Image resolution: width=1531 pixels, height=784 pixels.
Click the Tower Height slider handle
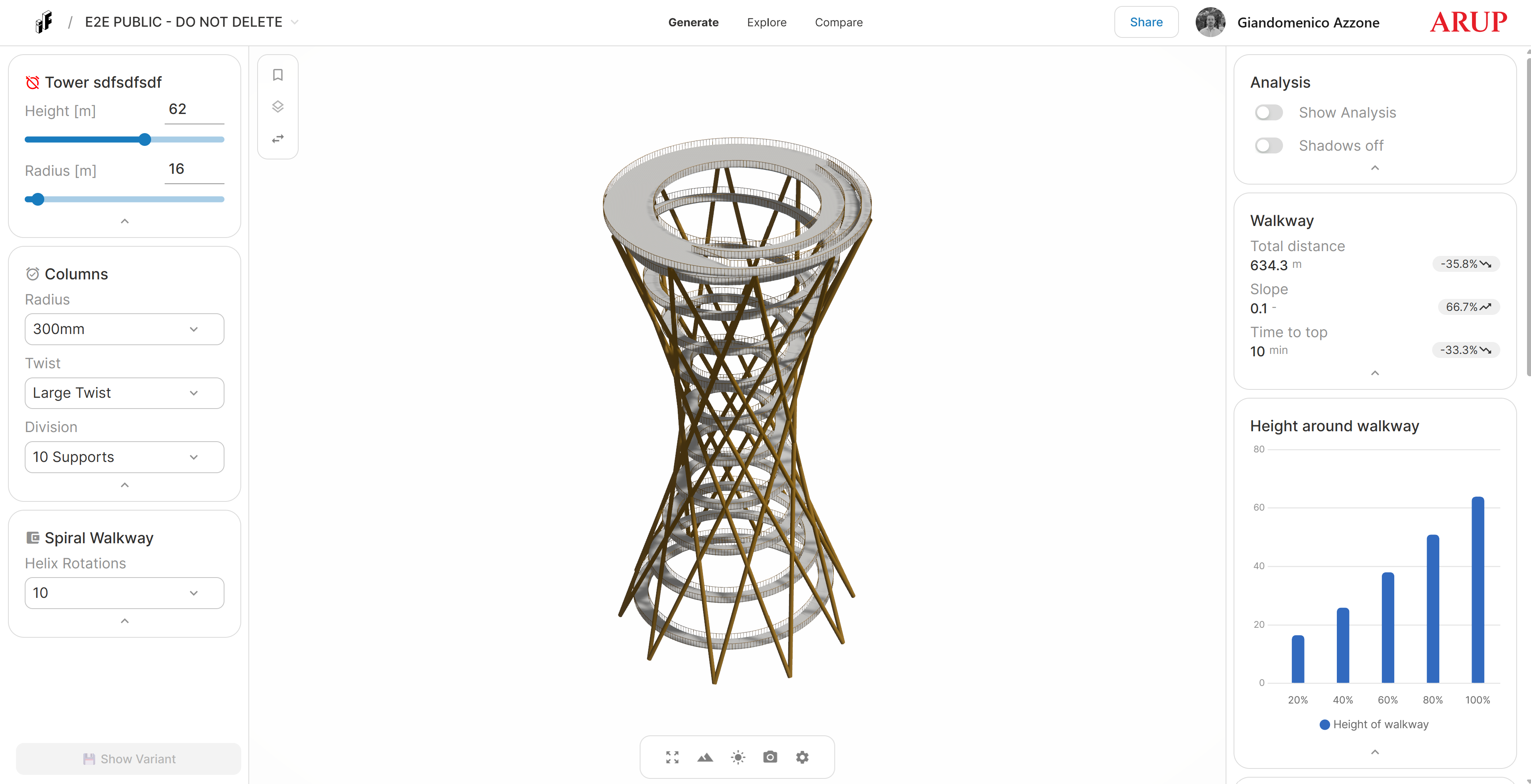pyautogui.click(x=144, y=140)
